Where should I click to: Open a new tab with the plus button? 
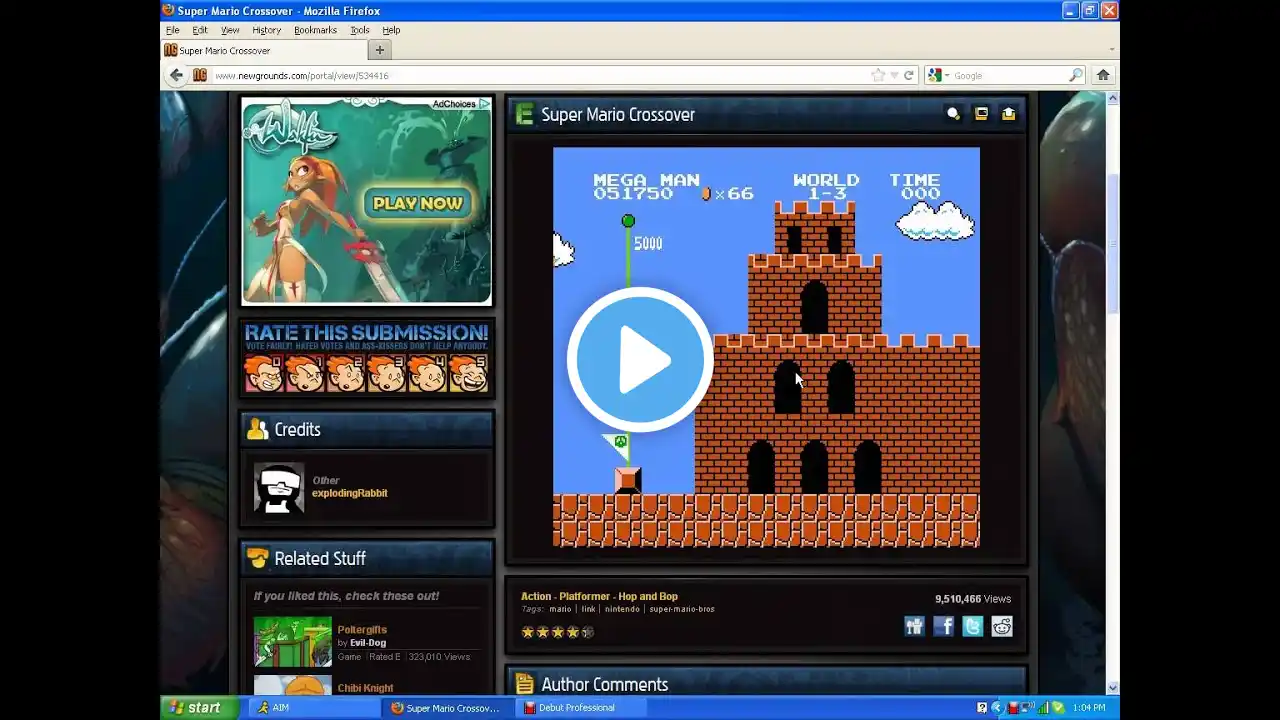(x=379, y=50)
